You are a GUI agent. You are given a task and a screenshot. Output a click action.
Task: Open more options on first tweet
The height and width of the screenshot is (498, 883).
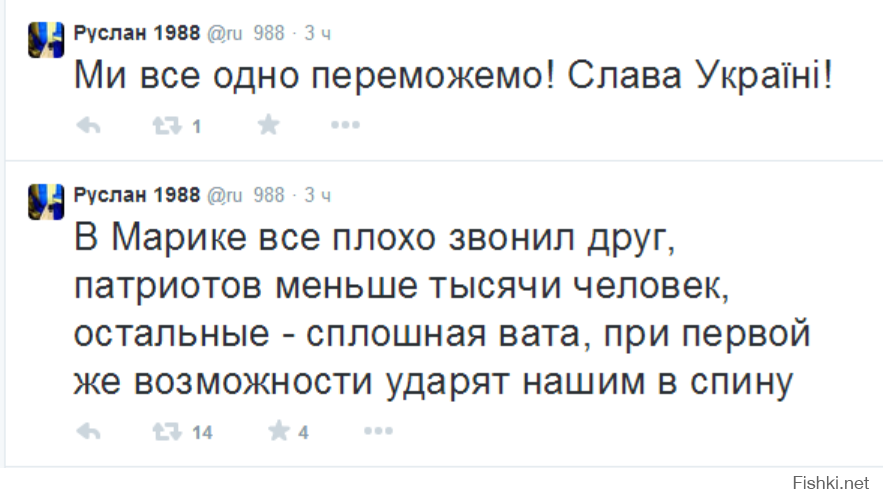click(345, 124)
